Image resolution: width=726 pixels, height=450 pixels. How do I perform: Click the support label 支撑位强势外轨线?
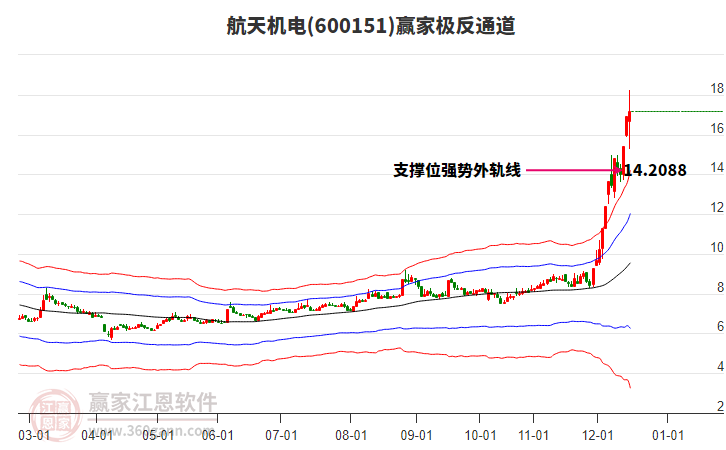(457, 170)
